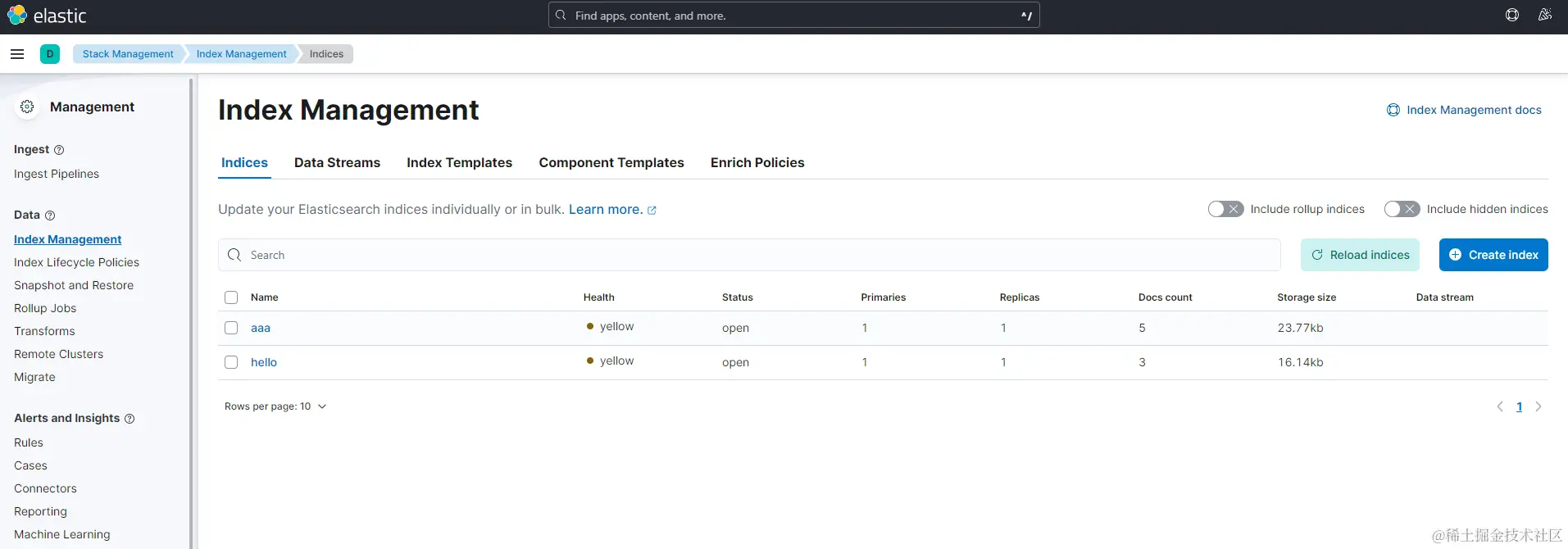The height and width of the screenshot is (549, 1568).
Task: Click the Status column header
Action: pyautogui.click(x=737, y=297)
